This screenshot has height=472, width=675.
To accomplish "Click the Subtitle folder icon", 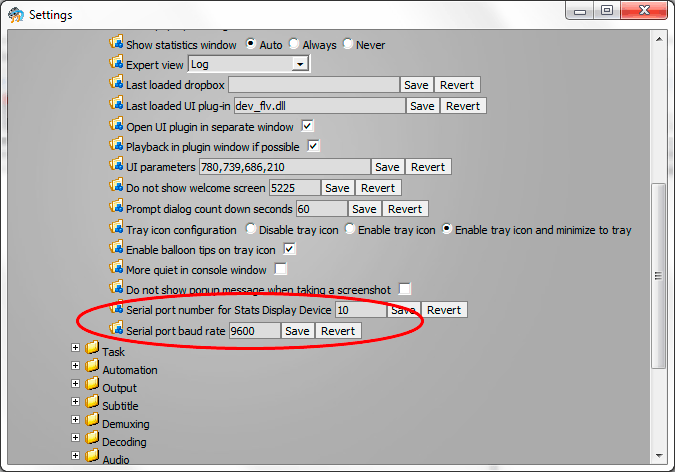I will (x=93, y=406).
